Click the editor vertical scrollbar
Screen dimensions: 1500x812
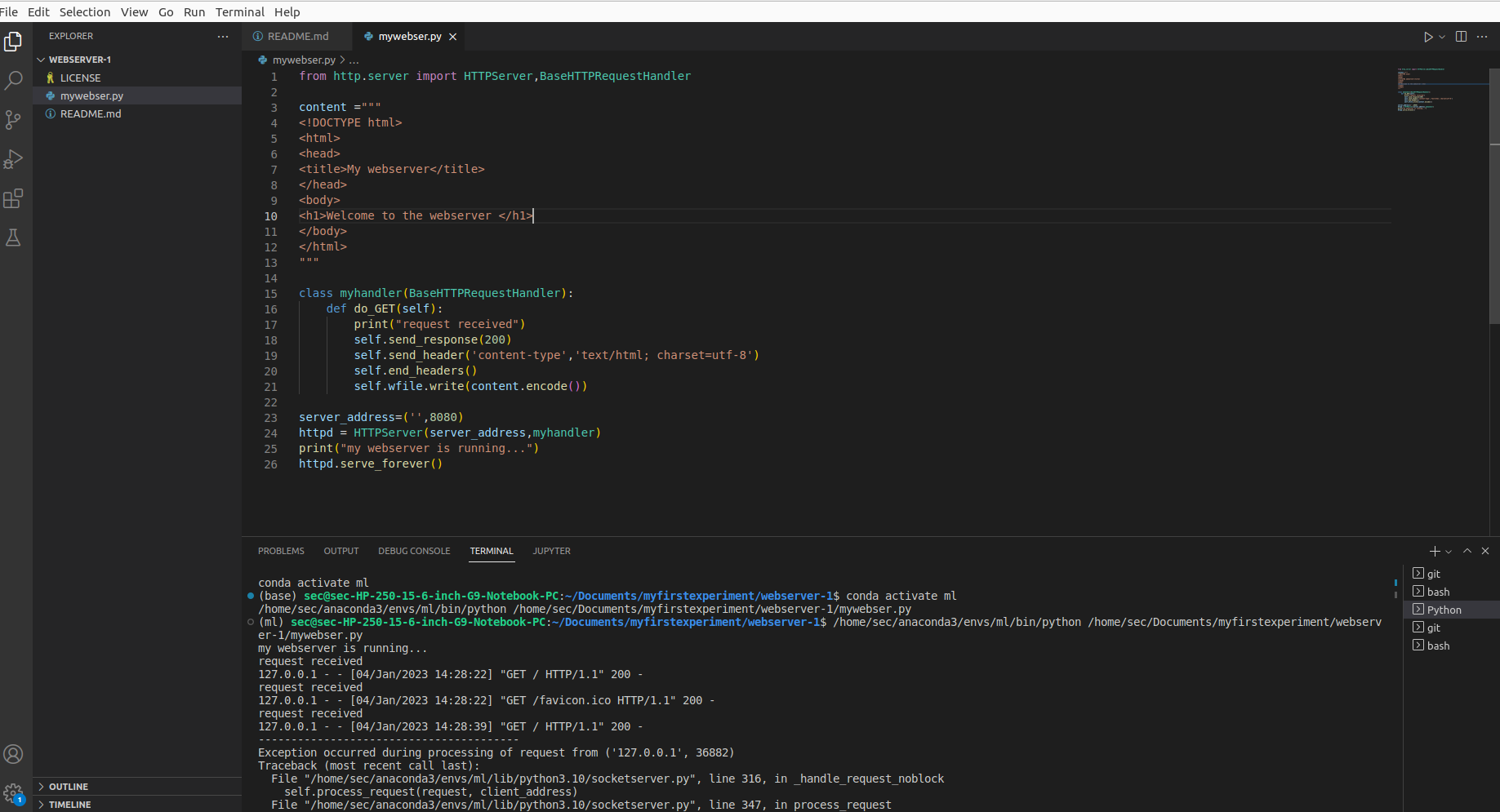coord(1494,196)
